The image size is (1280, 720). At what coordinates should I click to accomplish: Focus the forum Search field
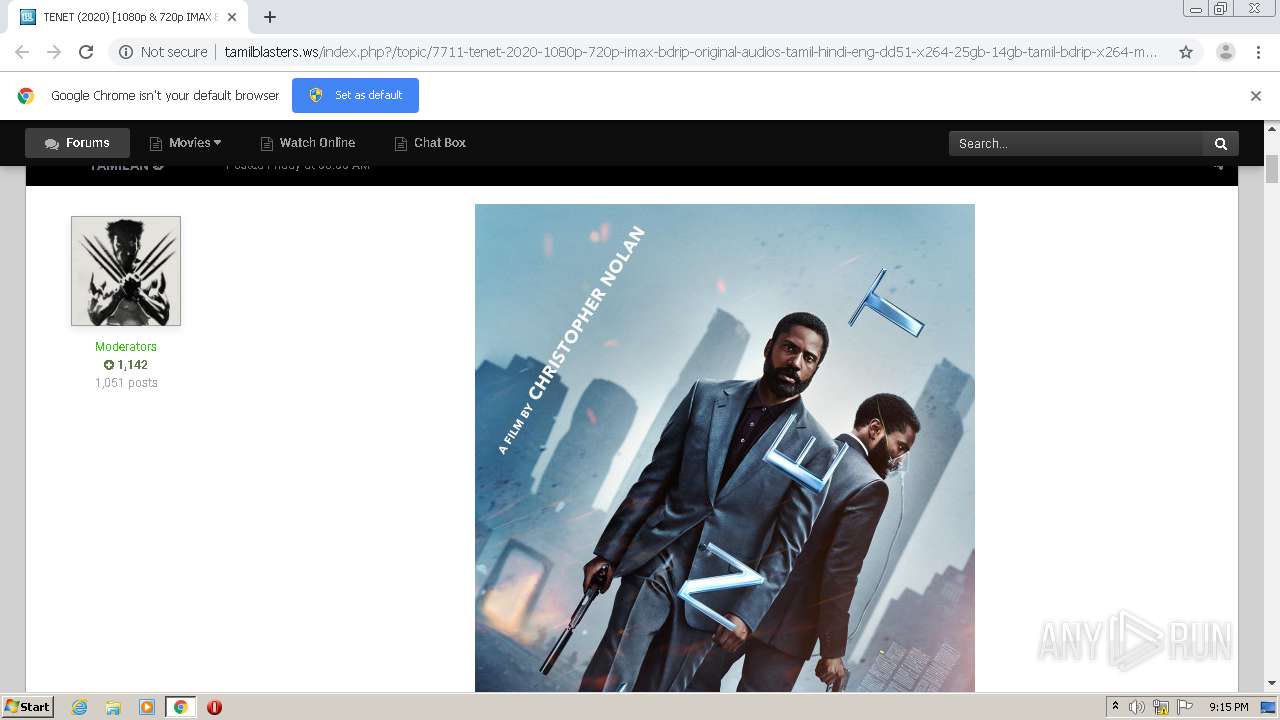[1076, 143]
